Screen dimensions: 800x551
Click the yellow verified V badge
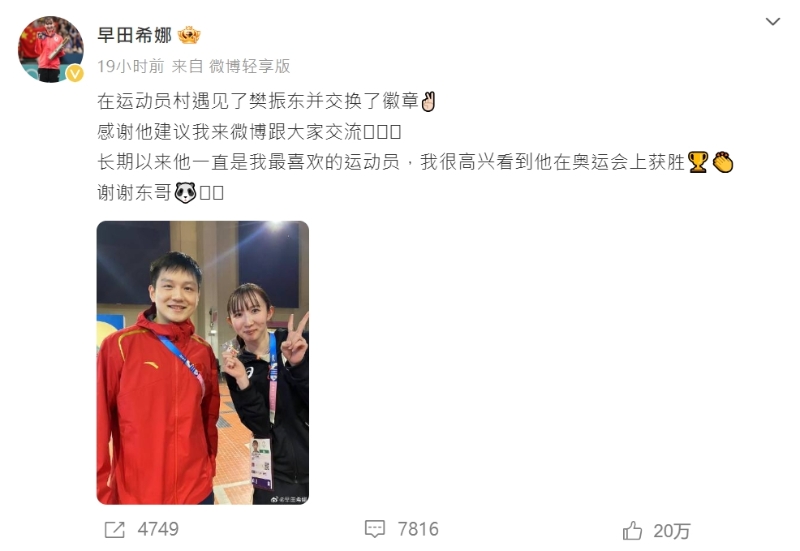[x=74, y=73]
